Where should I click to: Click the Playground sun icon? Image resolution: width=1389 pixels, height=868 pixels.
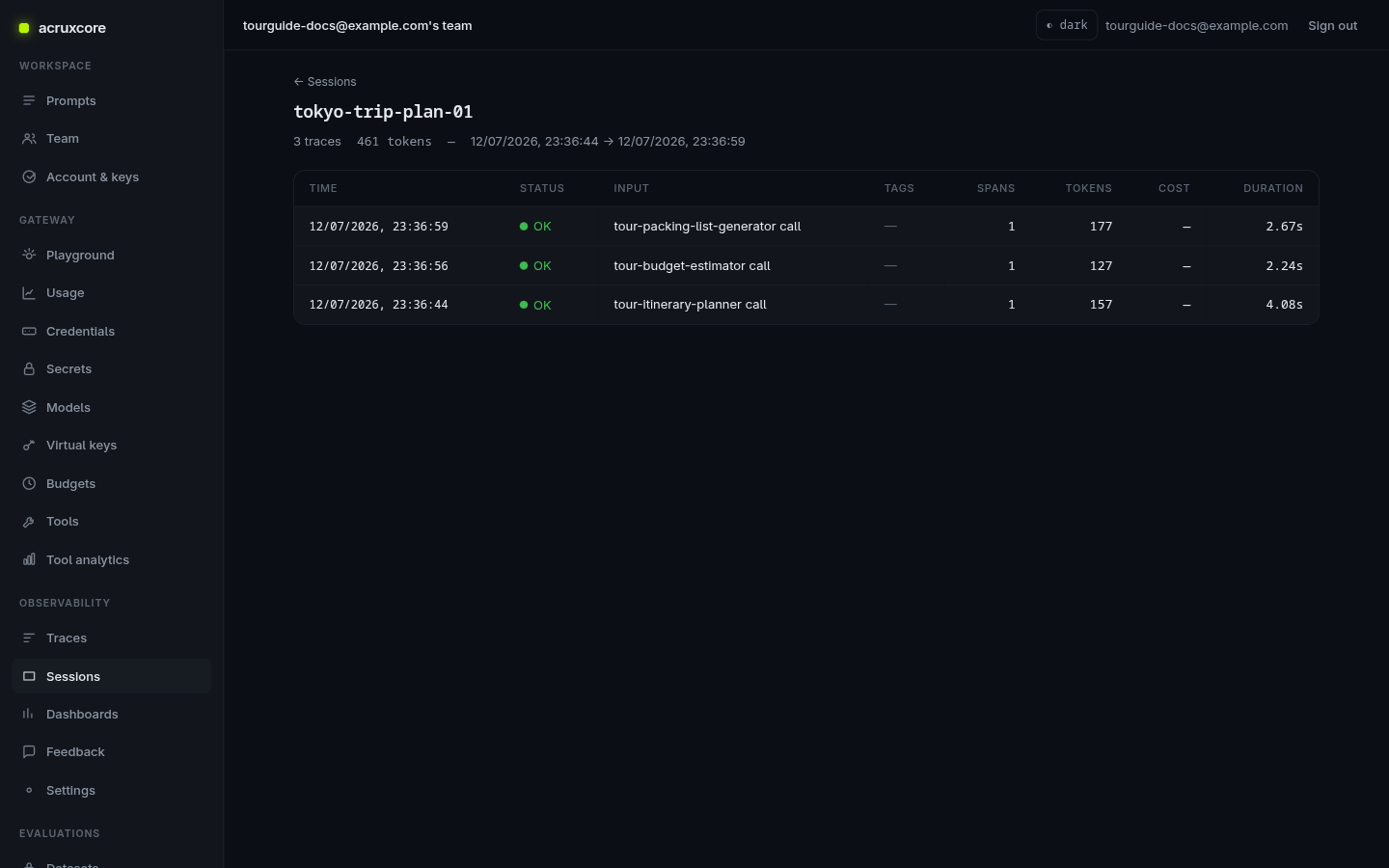tap(29, 256)
